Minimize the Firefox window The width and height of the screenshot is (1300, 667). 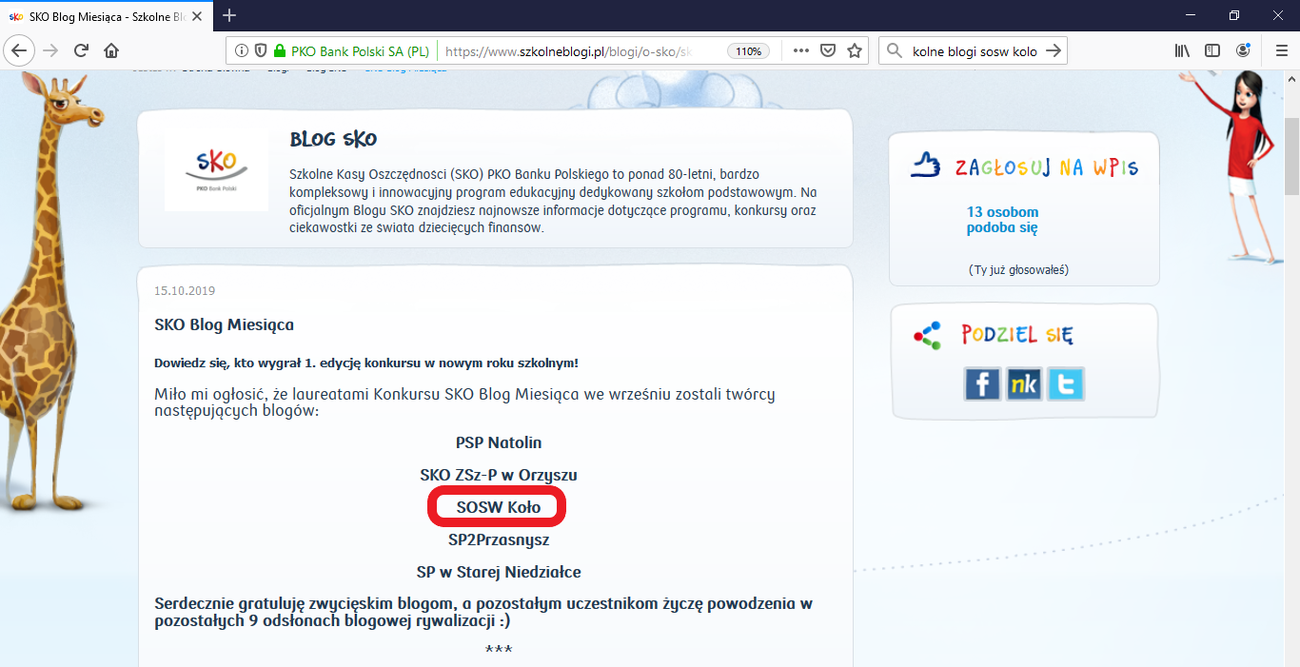1188,15
